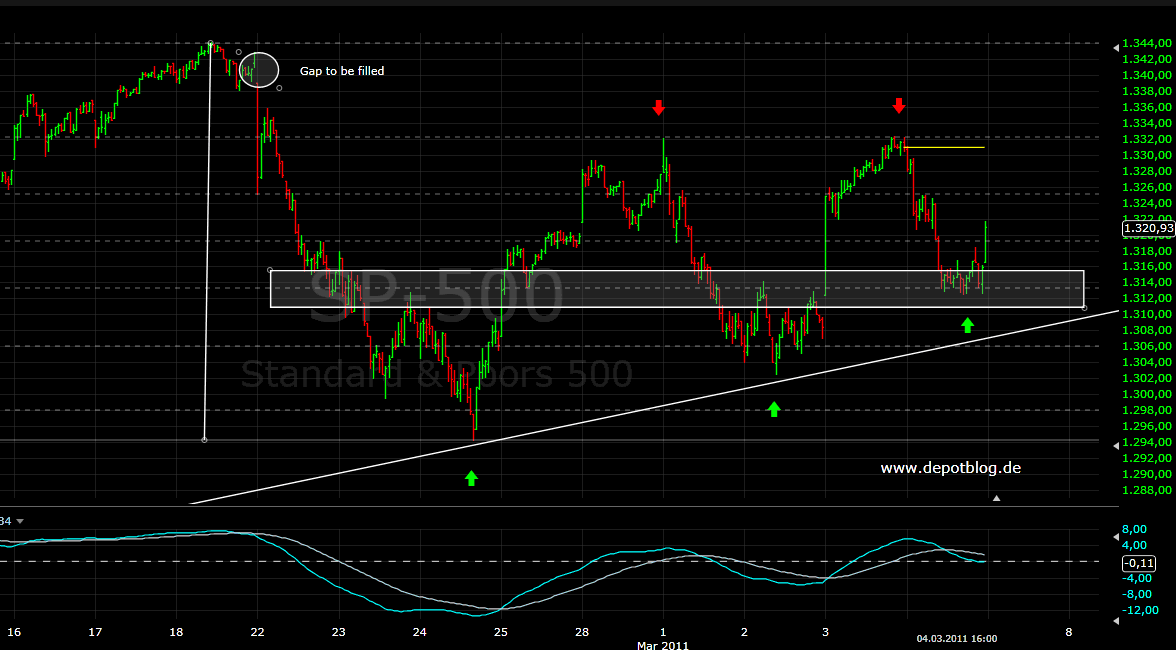Grab the right-corner handle of the support rectangle
The height and width of the screenshot is (650, 1176).
[x=1085, y=307]
